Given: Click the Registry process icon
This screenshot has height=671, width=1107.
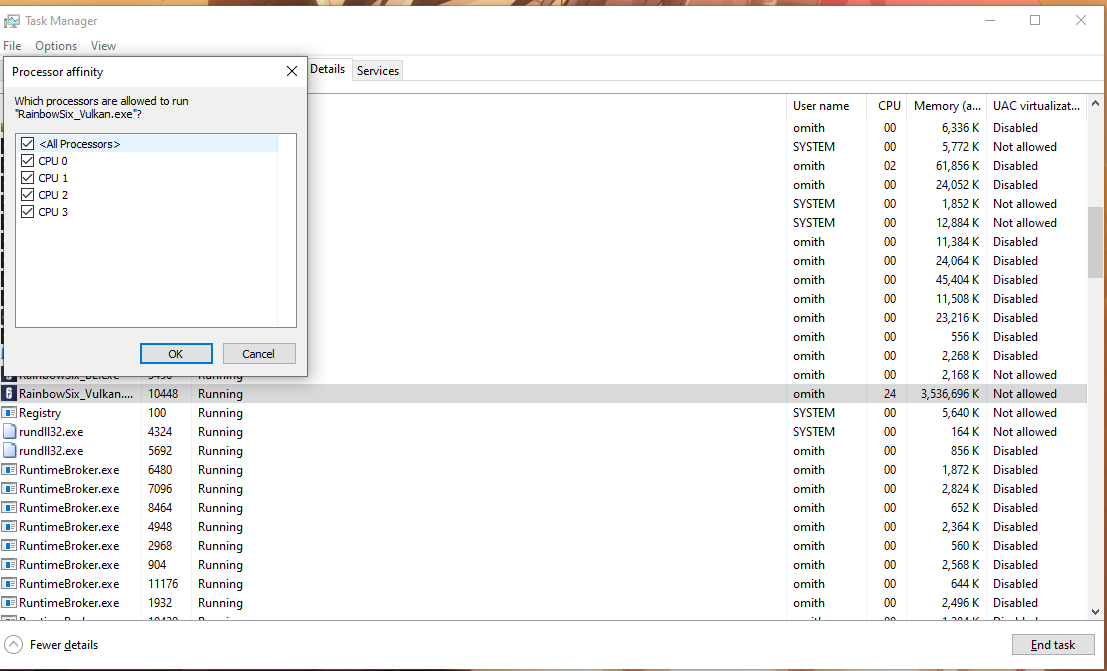Looking at the screenshot, I should tap(9, 412).
